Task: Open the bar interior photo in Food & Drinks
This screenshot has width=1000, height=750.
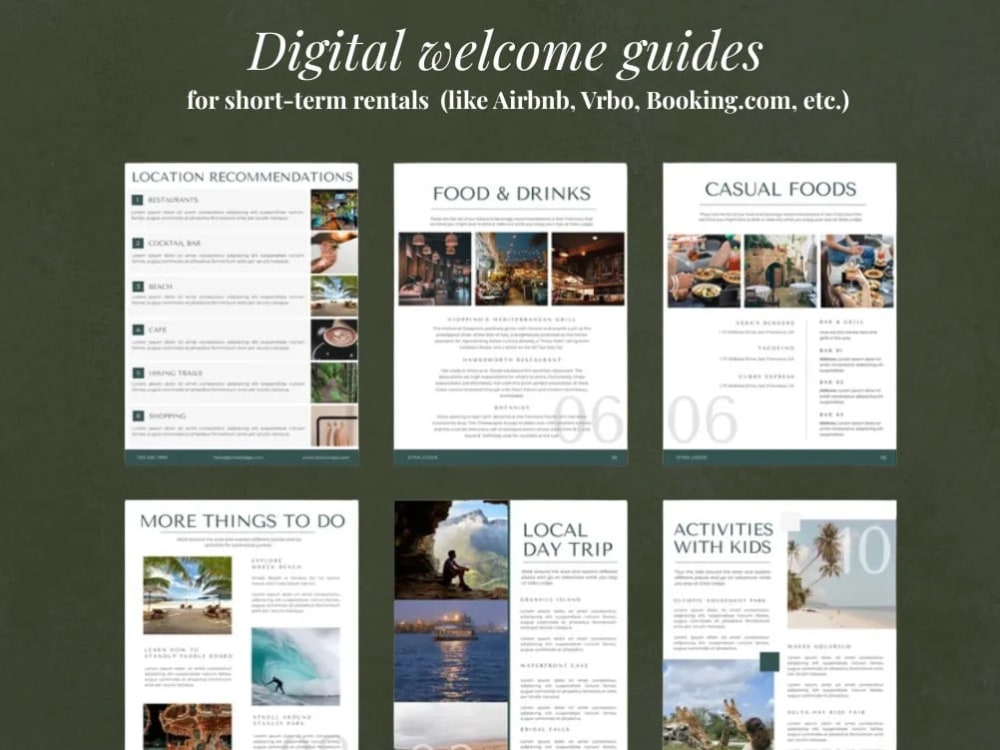Action: point(588,269)
